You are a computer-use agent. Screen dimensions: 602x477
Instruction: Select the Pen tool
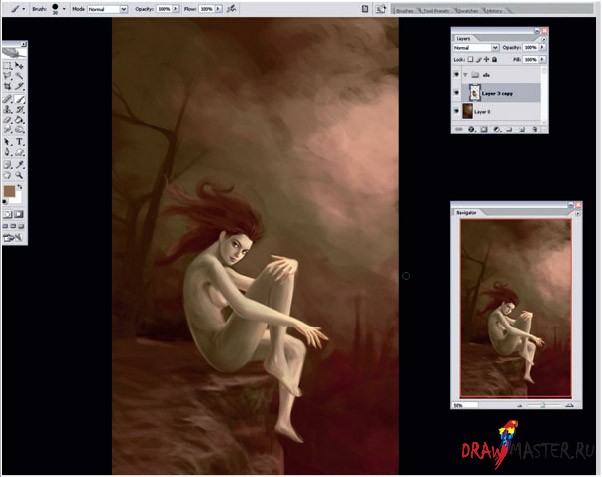click(8, 152)
